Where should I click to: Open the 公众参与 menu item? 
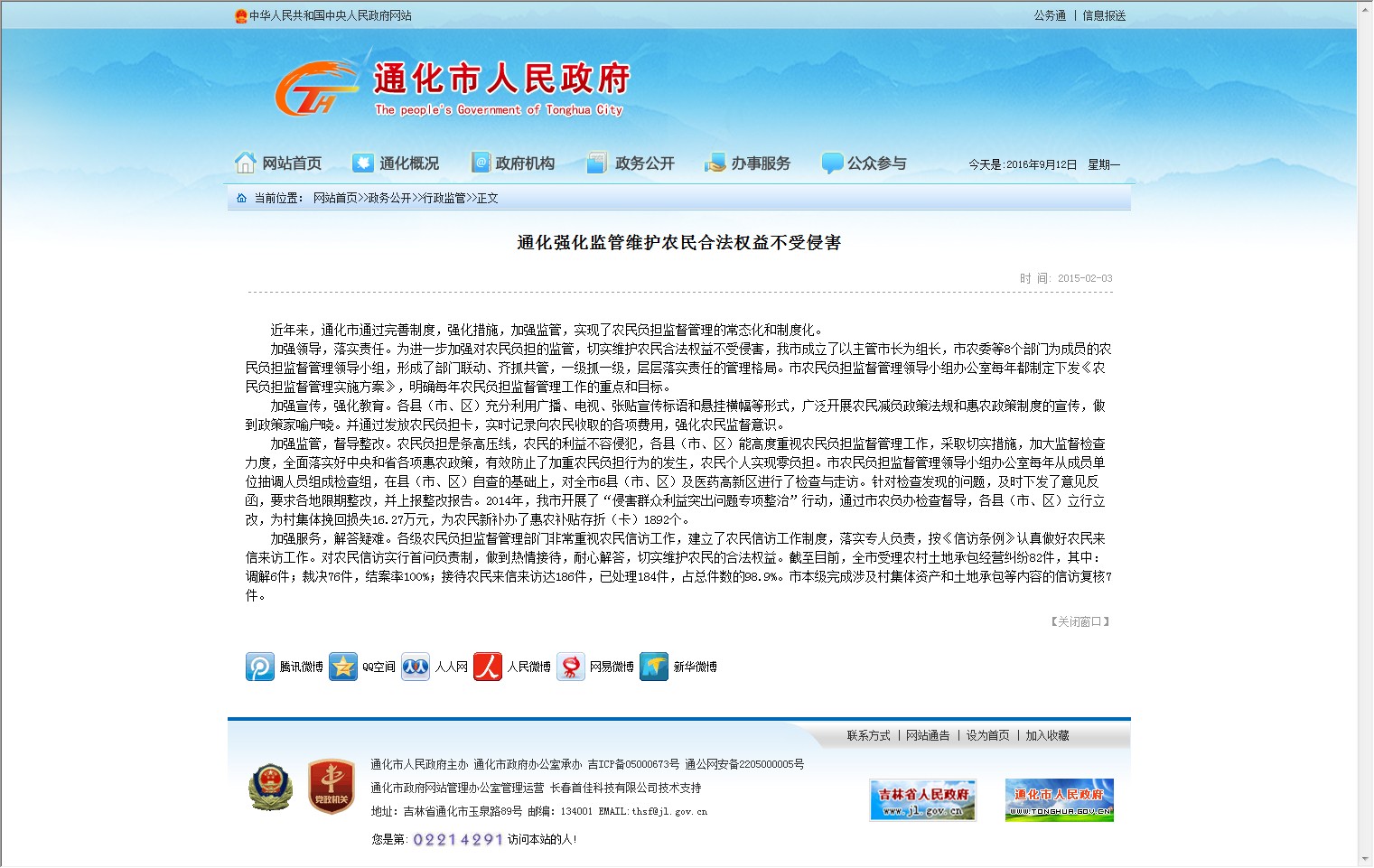(865, 163)
